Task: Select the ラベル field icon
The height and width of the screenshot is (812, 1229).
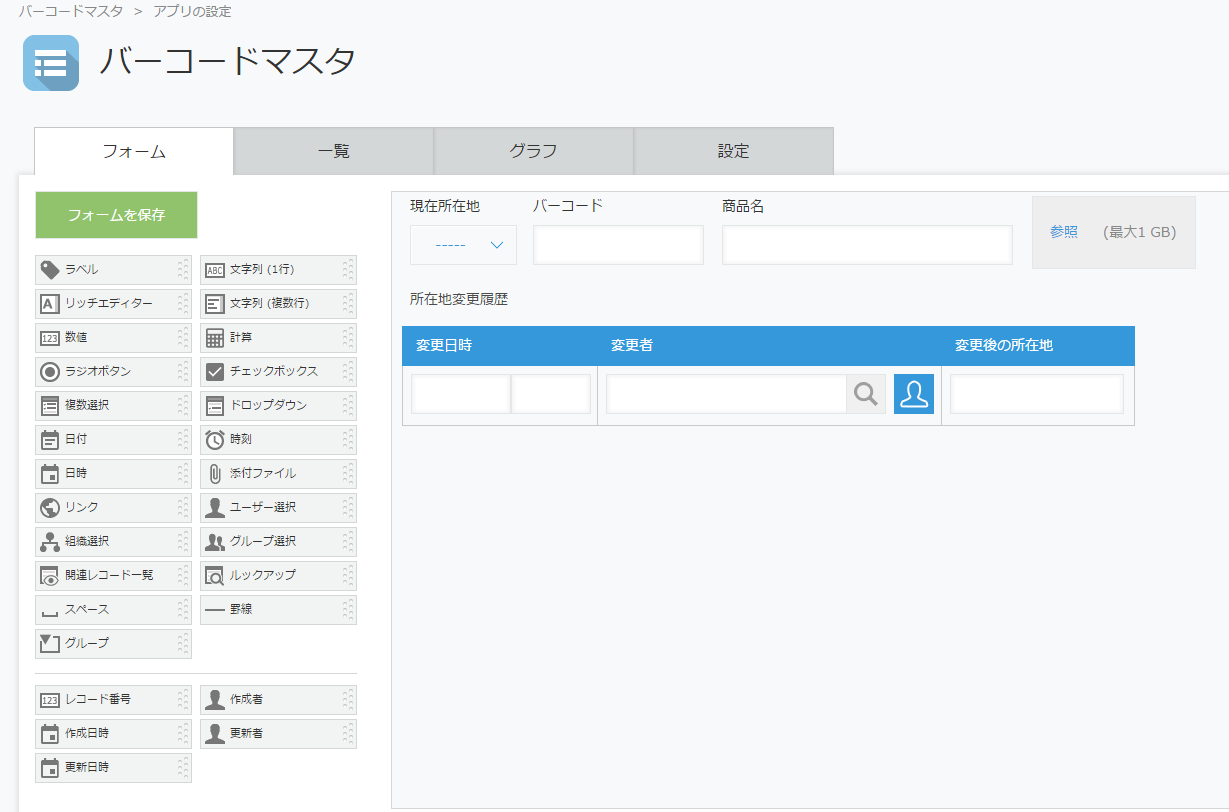Action: click(49, 270)
